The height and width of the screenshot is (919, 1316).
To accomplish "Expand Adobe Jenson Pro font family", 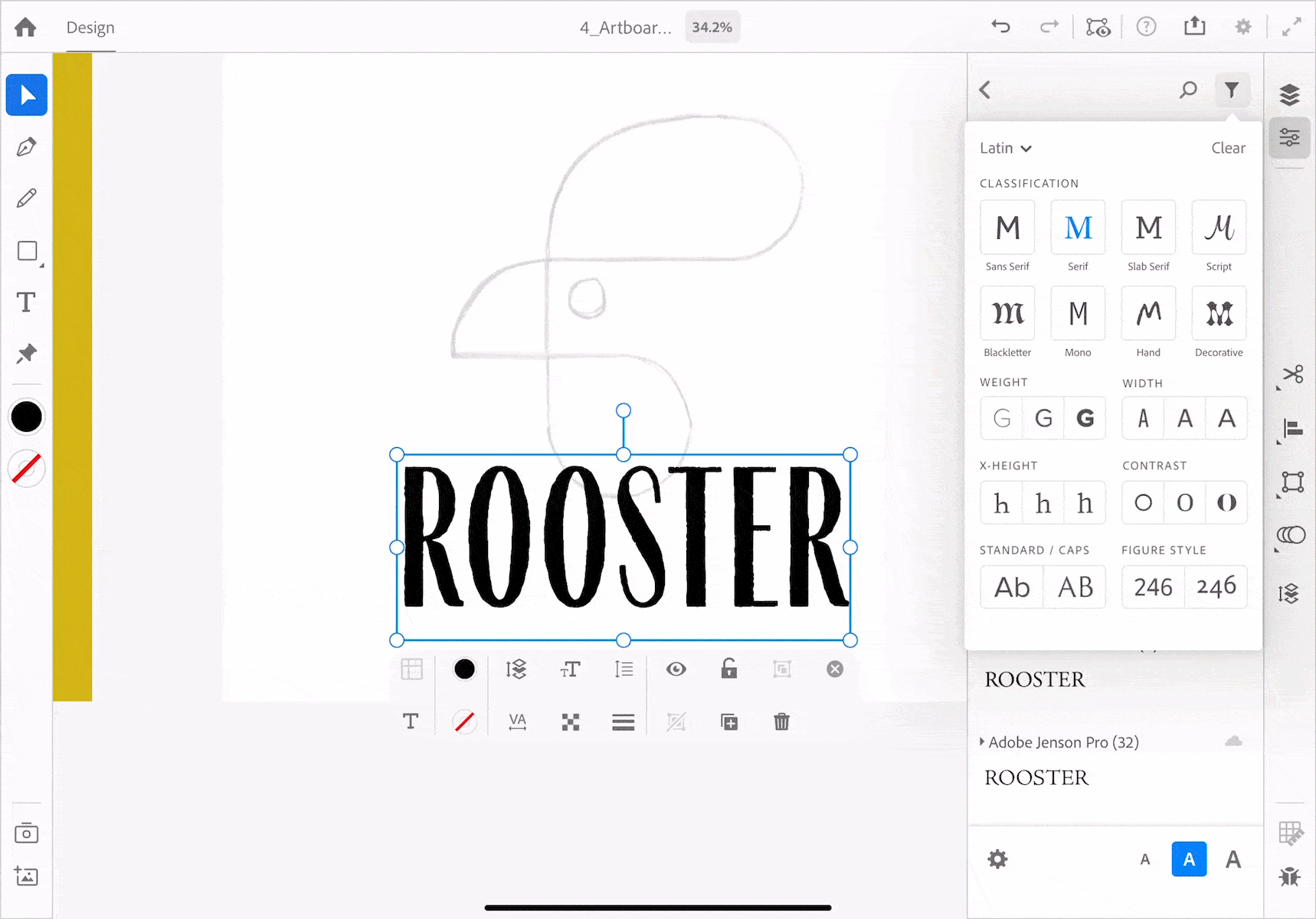I will 1059,741.
